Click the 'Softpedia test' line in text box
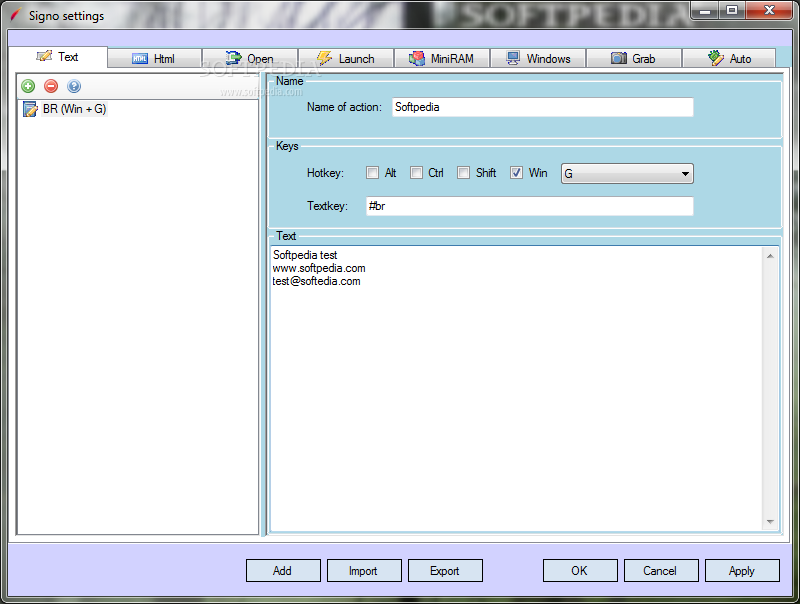 pos(305,255)
